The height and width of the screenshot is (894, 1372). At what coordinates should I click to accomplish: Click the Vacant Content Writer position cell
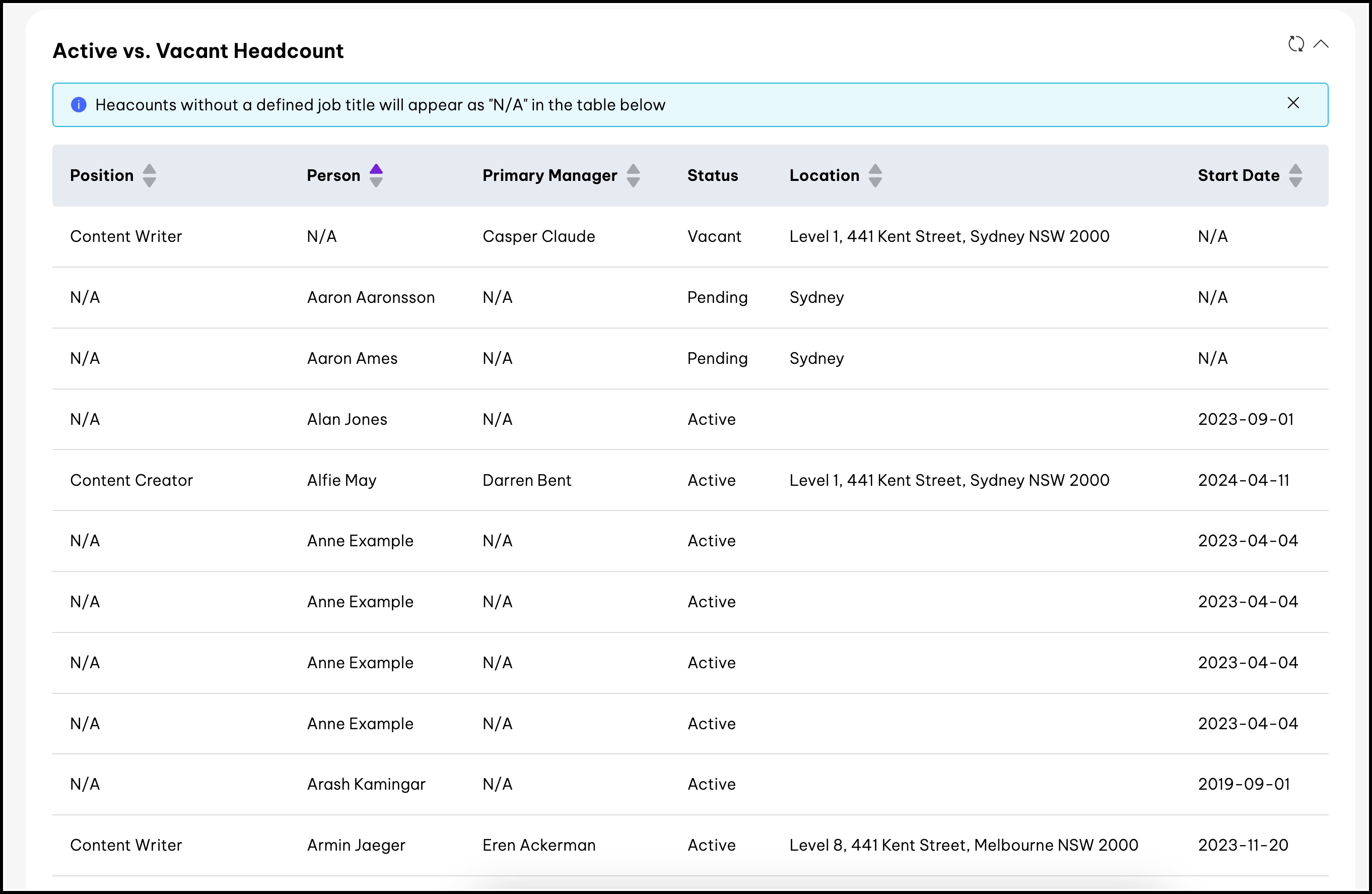pos(126,236)
